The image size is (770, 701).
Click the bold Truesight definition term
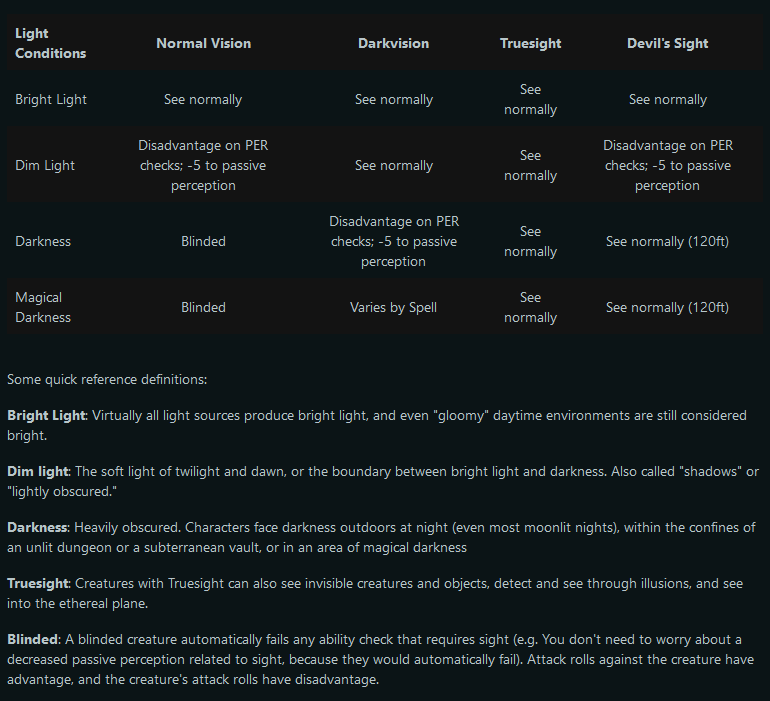[x=39, y=583]
